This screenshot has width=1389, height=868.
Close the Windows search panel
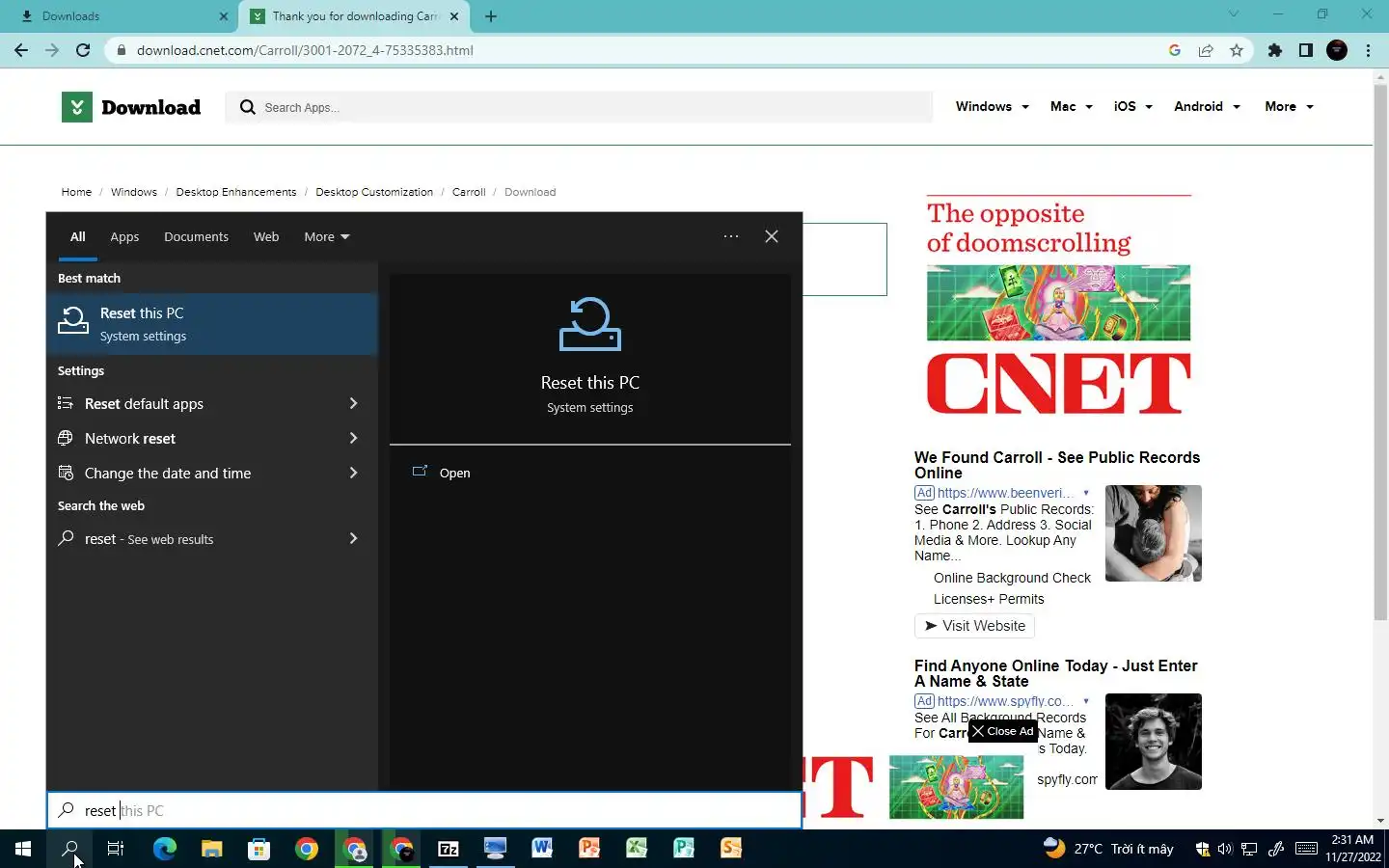coord(772,236)
